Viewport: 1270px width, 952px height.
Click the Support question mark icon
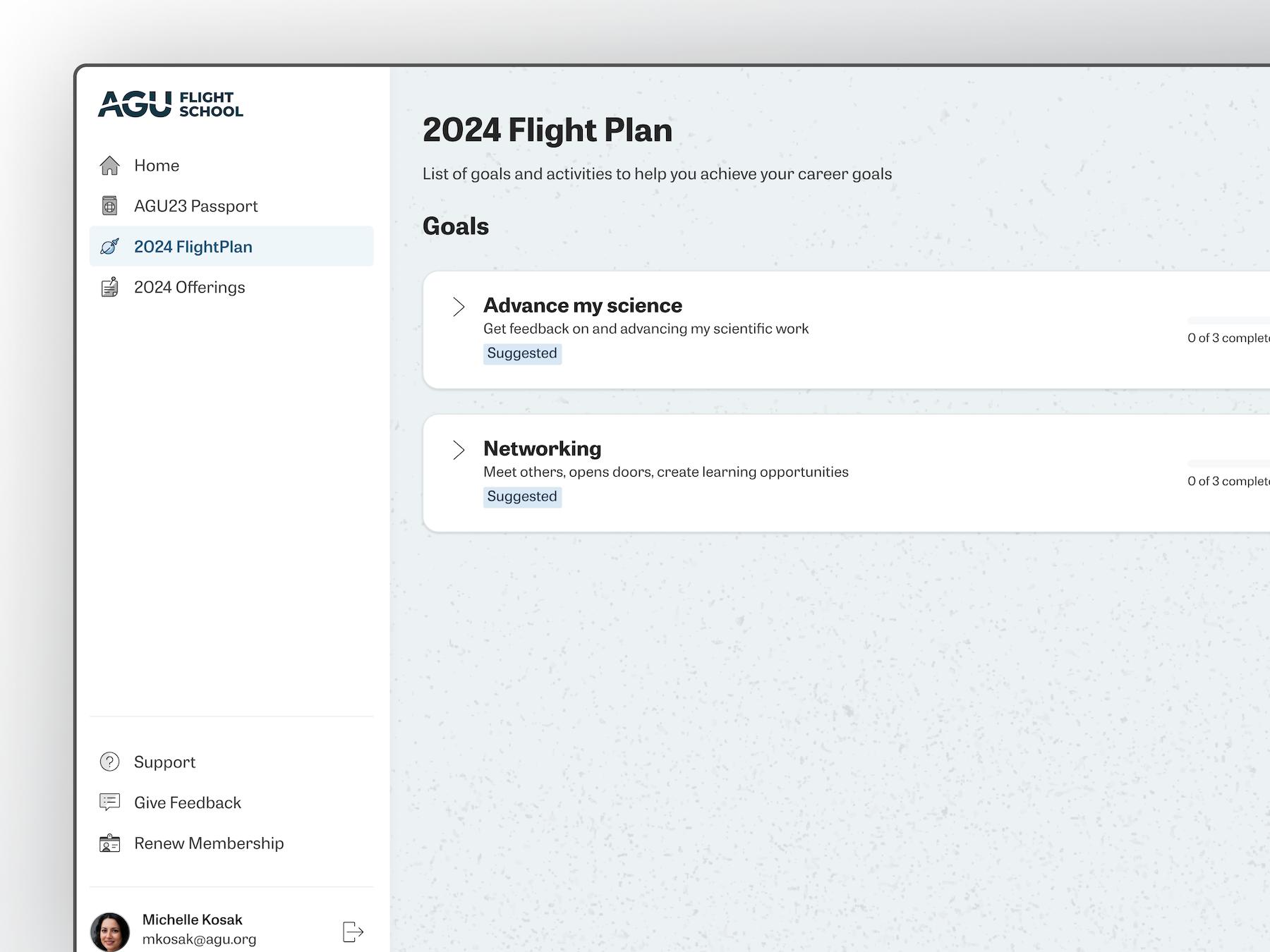110,762
